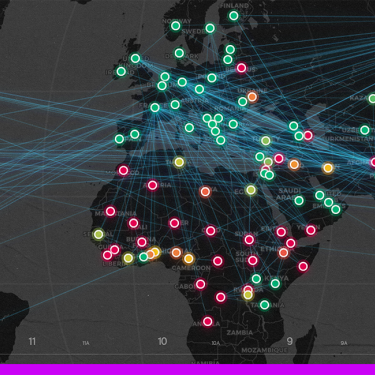
Task: Click the green marker on Spain
Action: tap(135, 134)
